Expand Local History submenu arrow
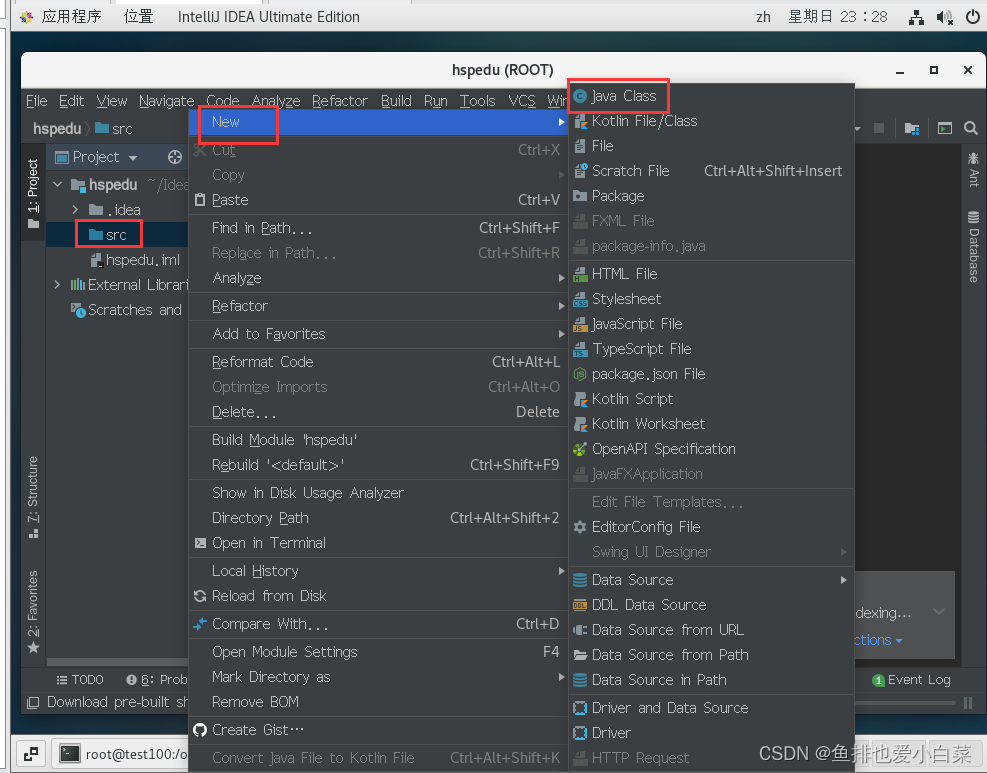The image size is (987, 773). [x=561, y=571]
